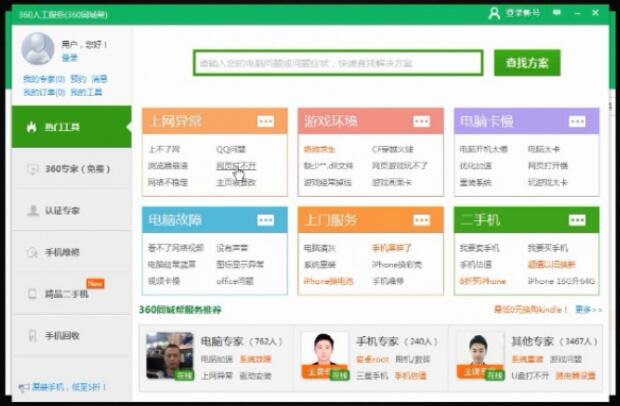Open more options in the 电脑故障 card
This screenshot has height=406, width=620.
tap(265, 220)
